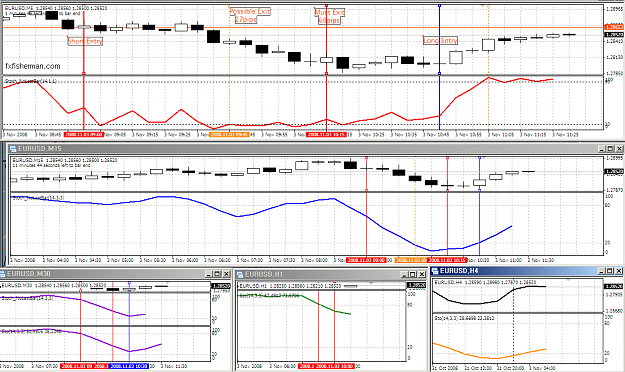Minimize the EURUSD,H1 chart window

click(404, 274)
